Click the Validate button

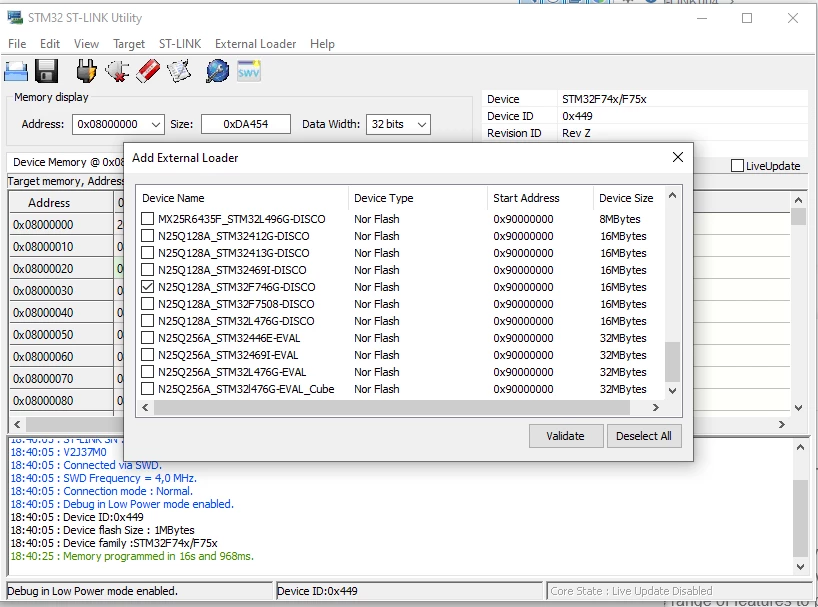coord(566,436)
